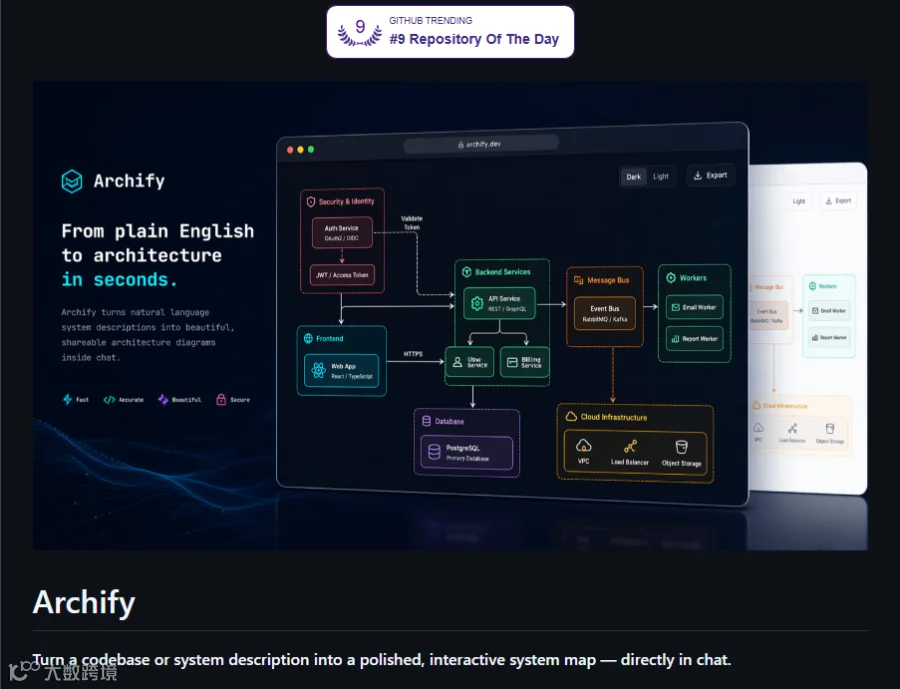This screenshot has width=900, height=689.
Task: Click the Frontend globe icon
Action: (308, 338)
